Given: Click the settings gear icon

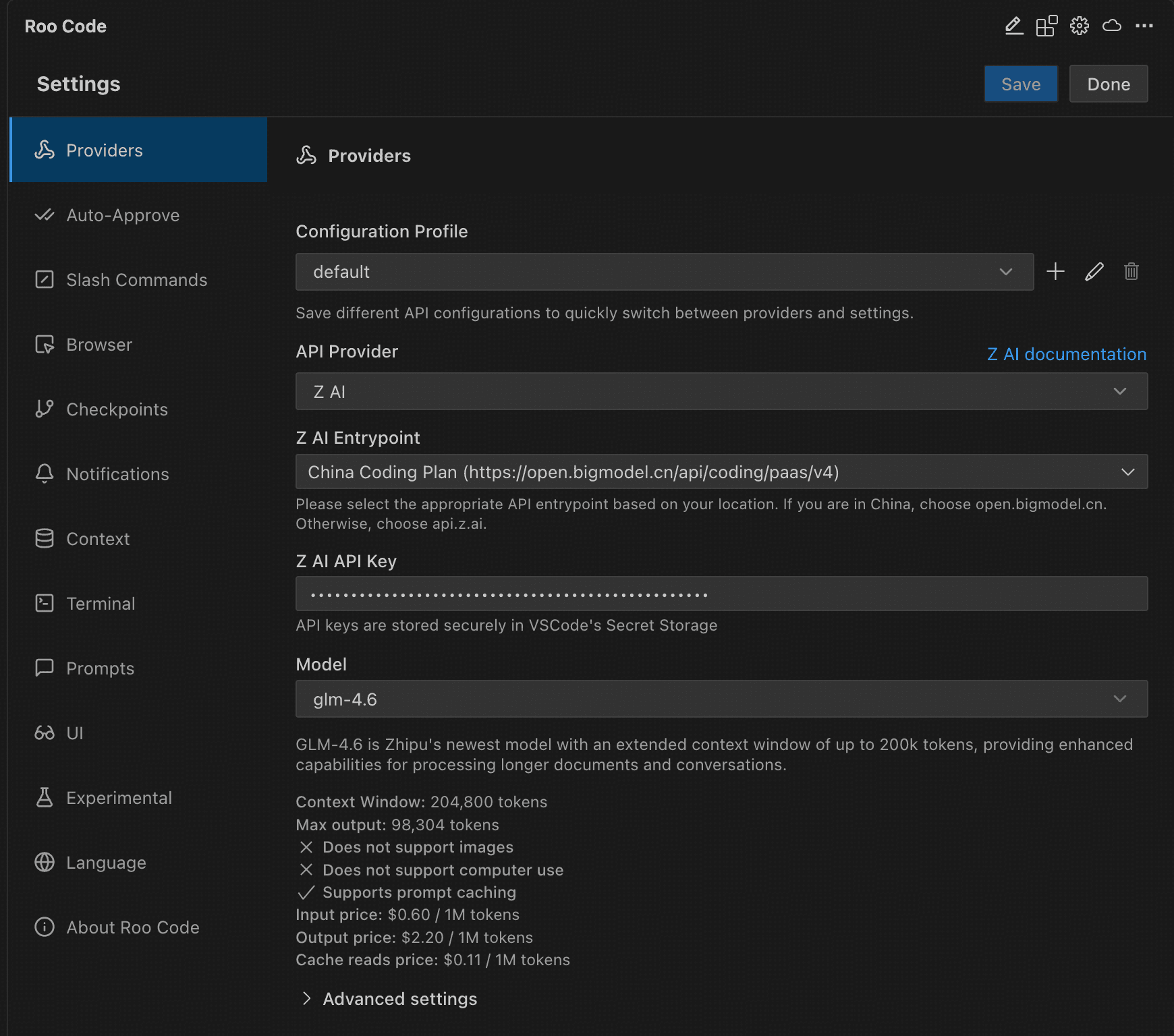Looking at the screenshot, I should tap(1079, 26).
